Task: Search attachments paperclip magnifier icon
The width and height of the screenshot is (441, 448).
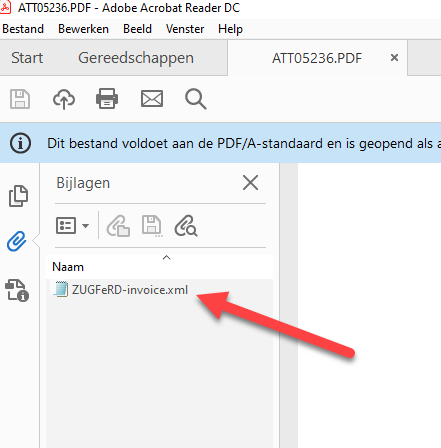Action: [186, 226]
